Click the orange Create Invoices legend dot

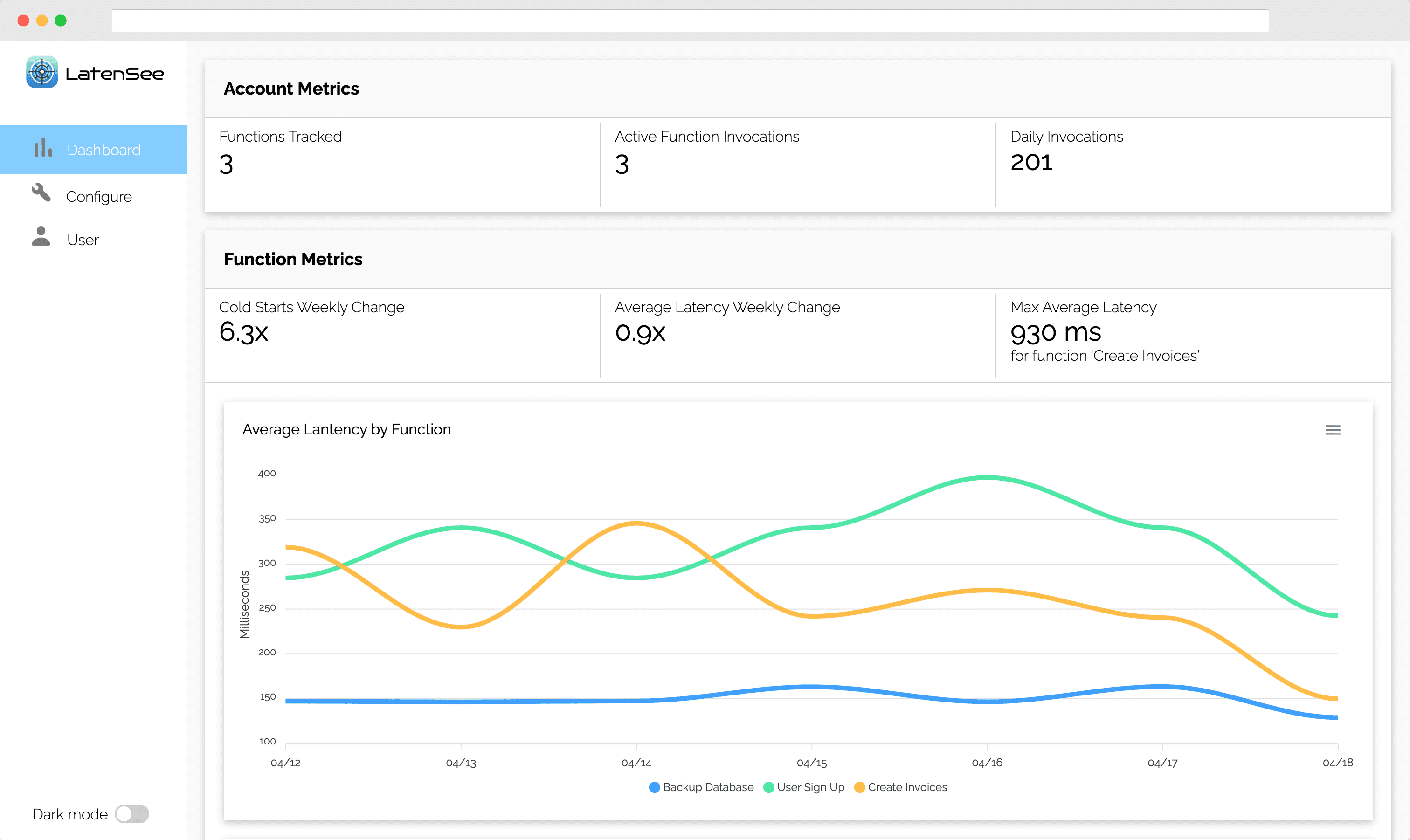859,787
